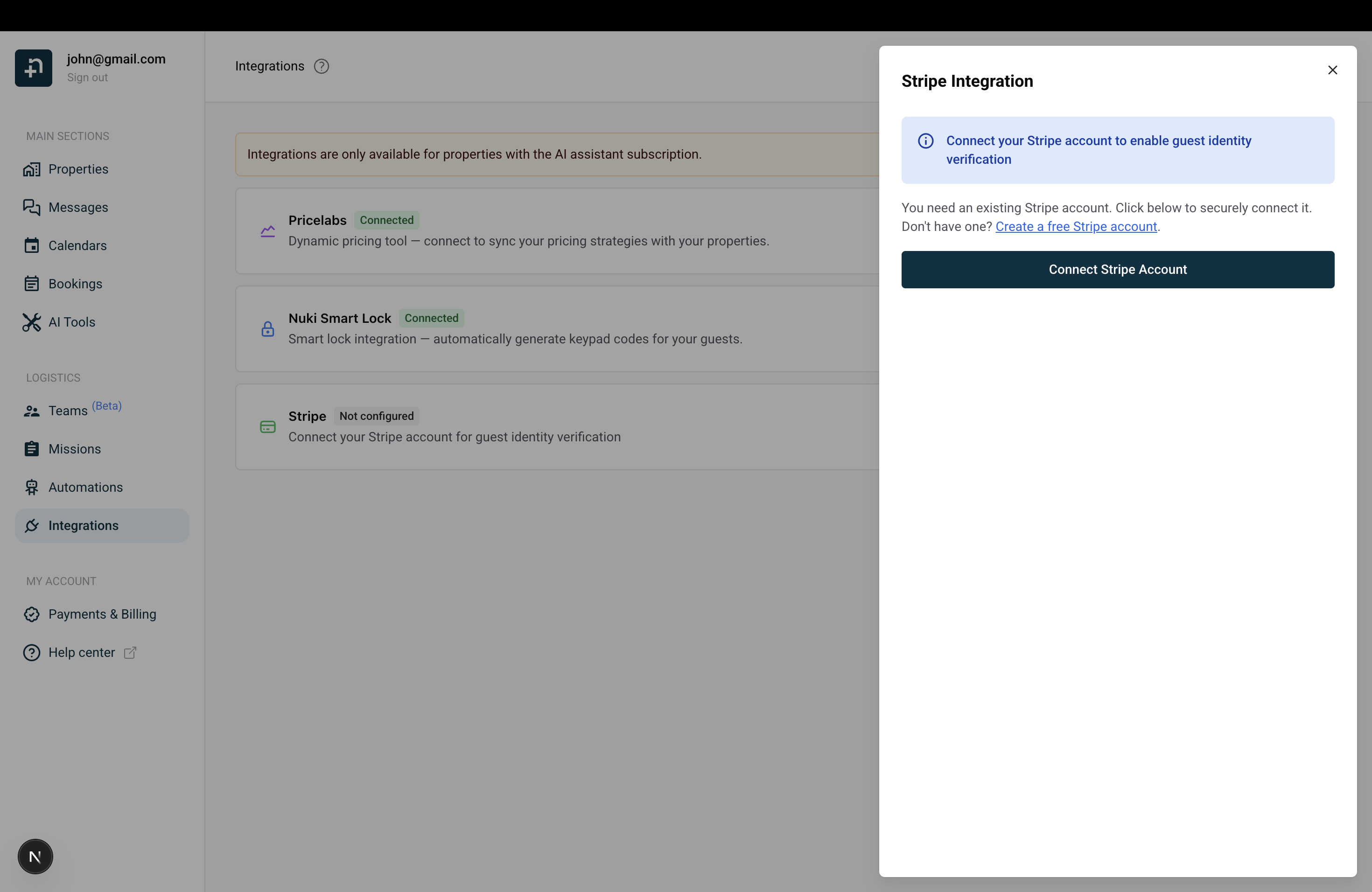Open Bookings in the sidebar
The height and width of the screenshot is (892, 1372).
coord(75,284)
